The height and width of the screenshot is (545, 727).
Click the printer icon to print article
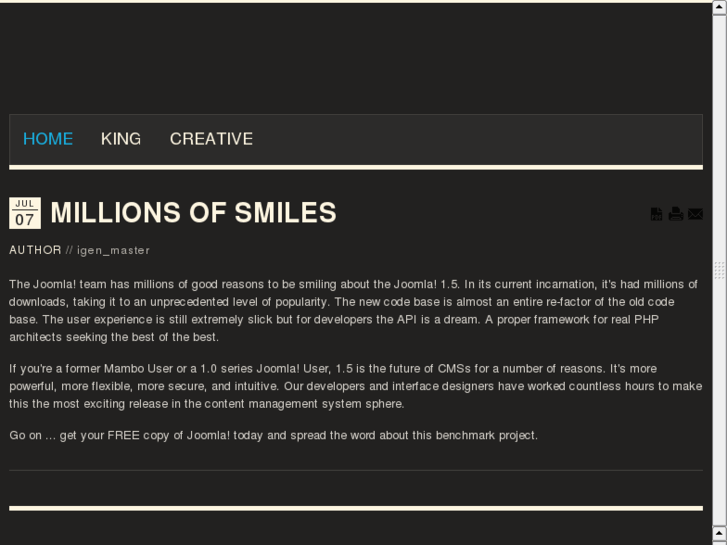[x=676, y=213]
